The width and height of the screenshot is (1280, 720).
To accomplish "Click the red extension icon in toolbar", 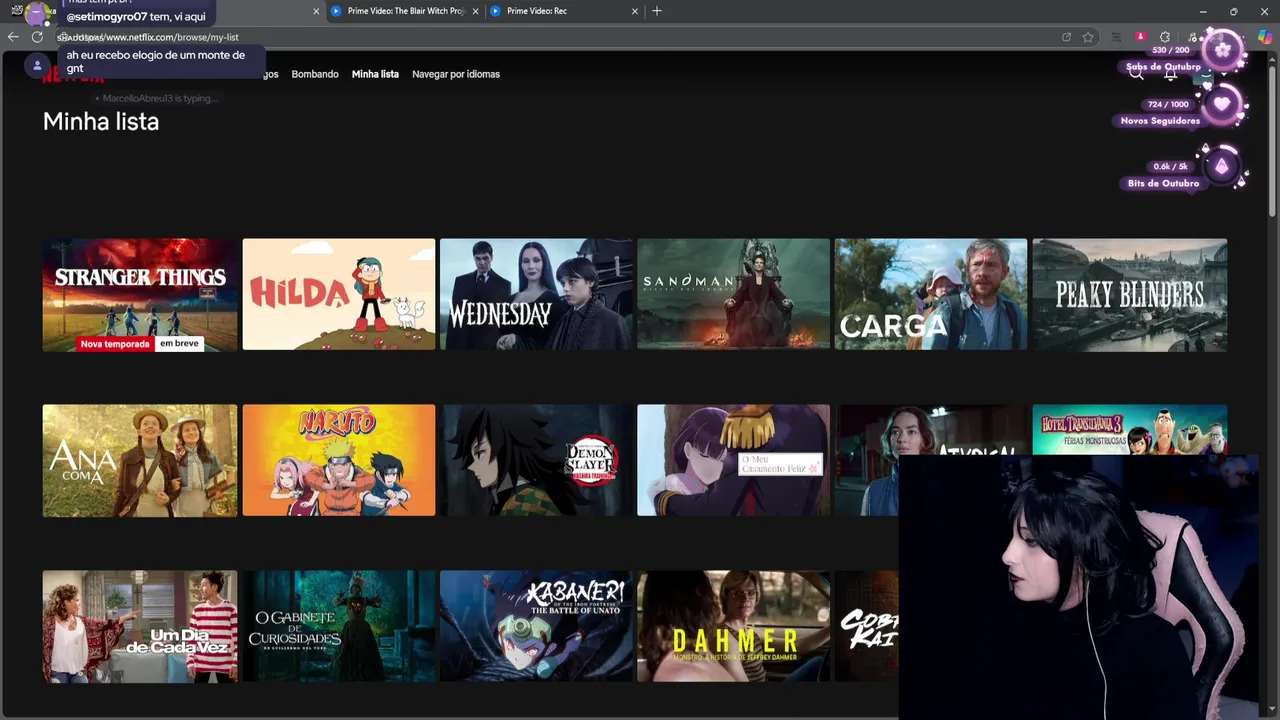I will 1140,37.
